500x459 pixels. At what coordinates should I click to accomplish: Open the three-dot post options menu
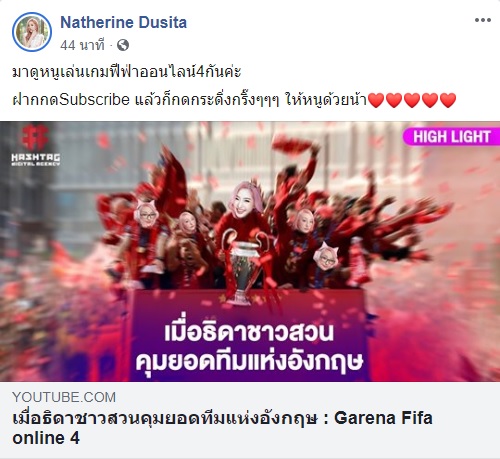coord(483,20)
